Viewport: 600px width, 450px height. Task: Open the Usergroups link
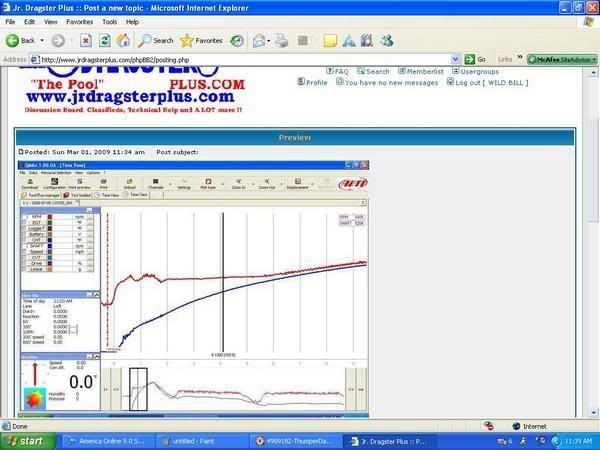pyautogui.click(x=476, y=71)
